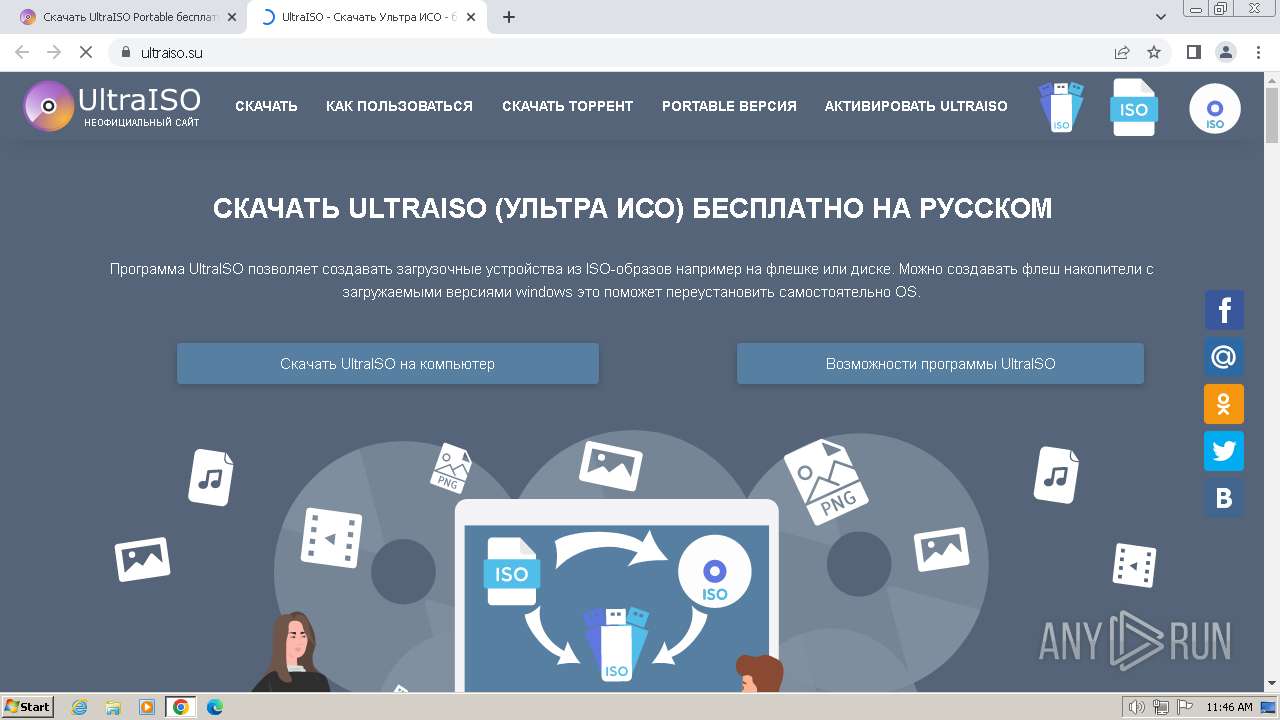The image size is (1280, 720).
Task: Launch Microsoft Edge from the taskbar
Action: click(x=215, y=707)
